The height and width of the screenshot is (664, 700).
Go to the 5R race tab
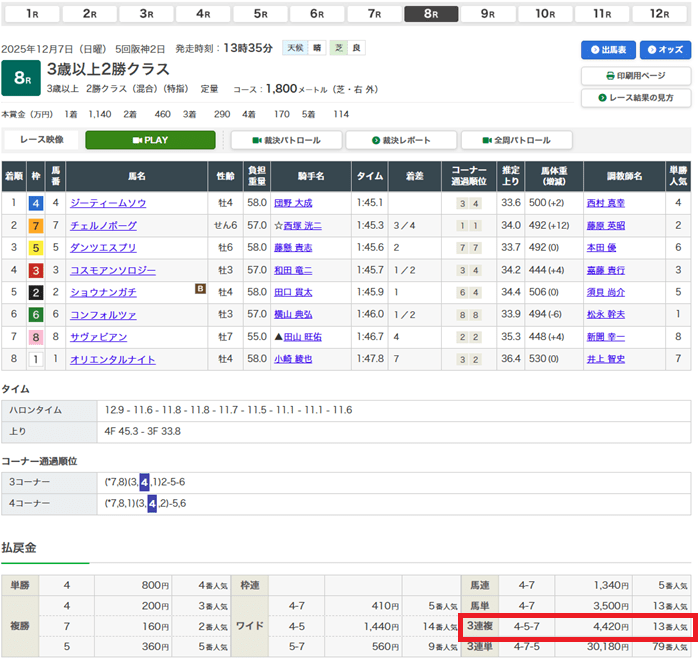pyautogui.click(x=261, y=14)
